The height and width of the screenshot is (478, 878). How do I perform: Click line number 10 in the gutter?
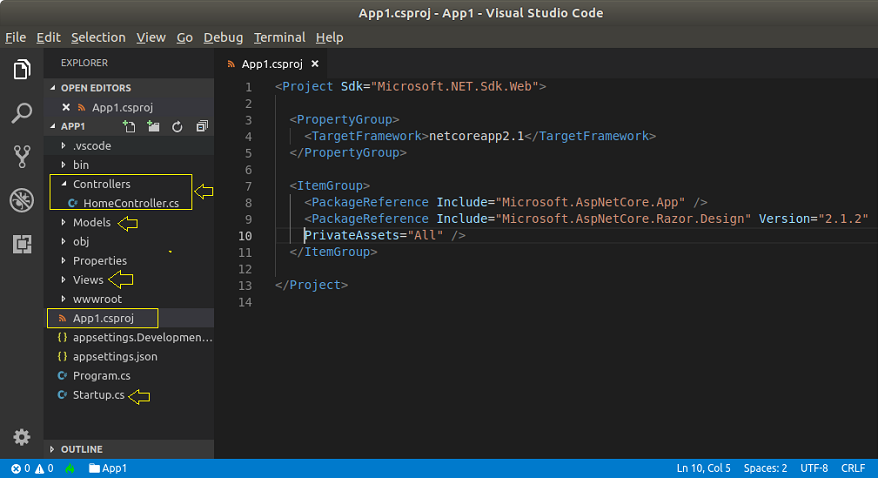245,236
